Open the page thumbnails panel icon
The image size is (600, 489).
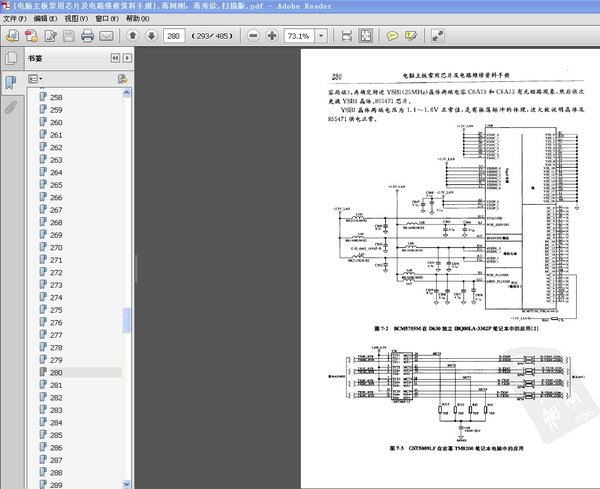coord(11,58)
